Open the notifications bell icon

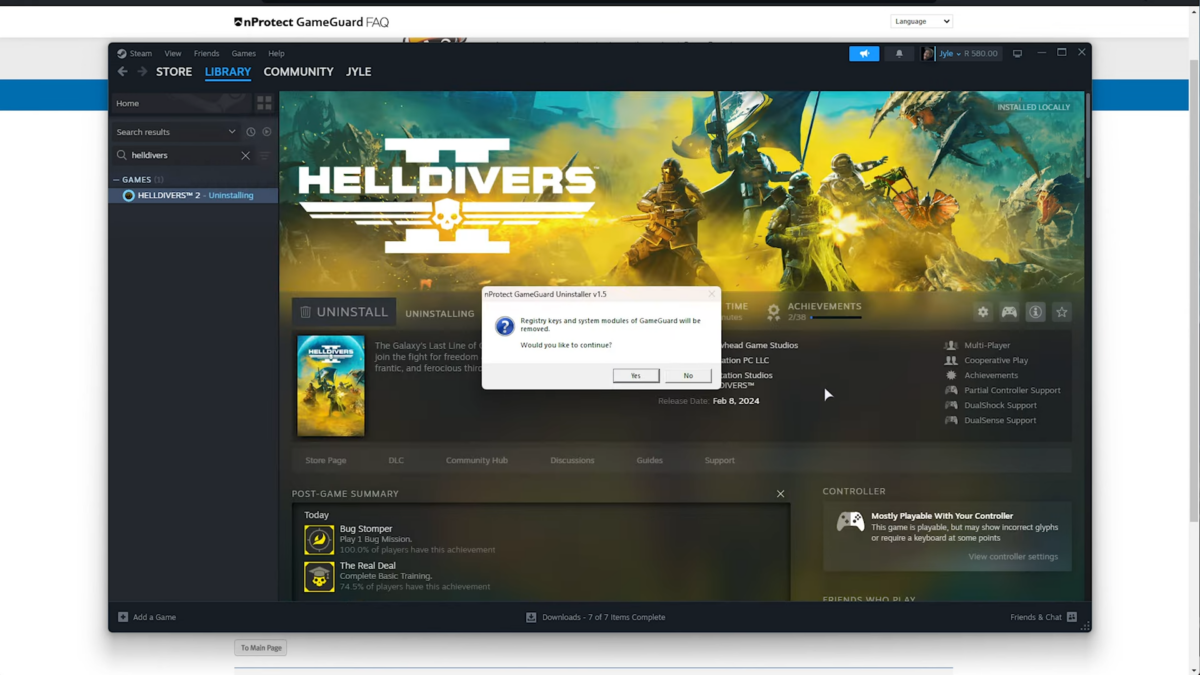click(x=899, y=54)
